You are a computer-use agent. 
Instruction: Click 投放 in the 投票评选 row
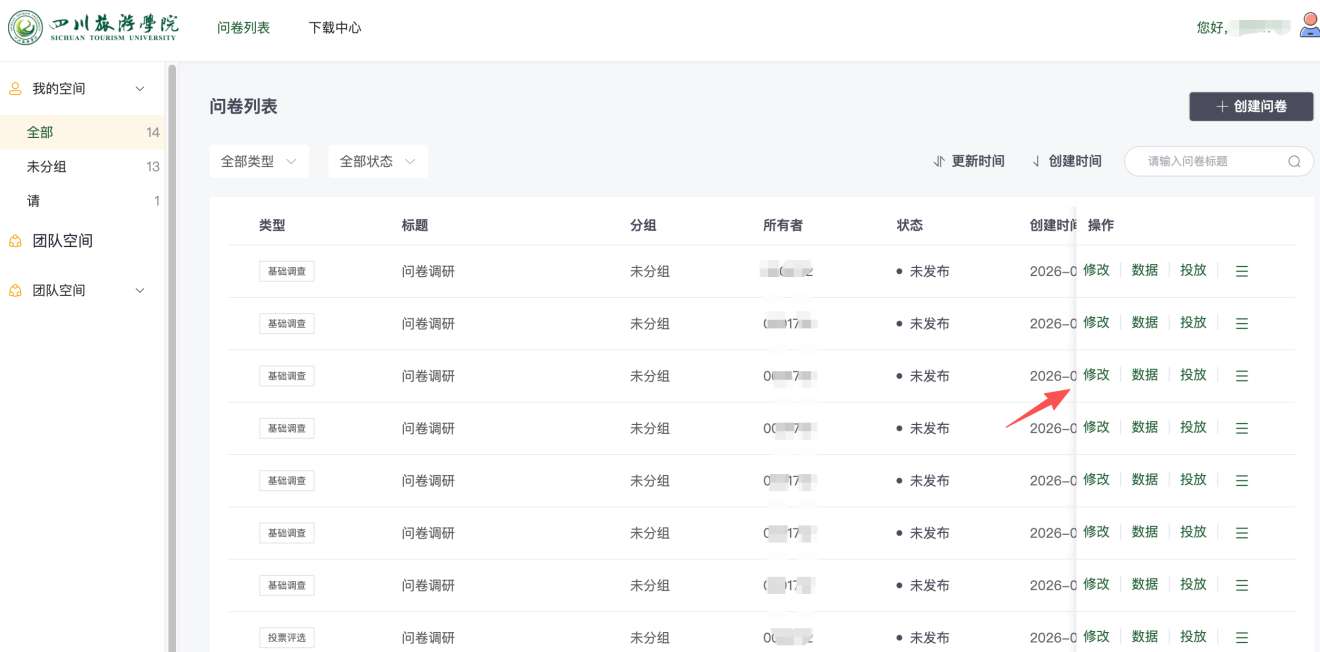click(x=1193, y=636)
